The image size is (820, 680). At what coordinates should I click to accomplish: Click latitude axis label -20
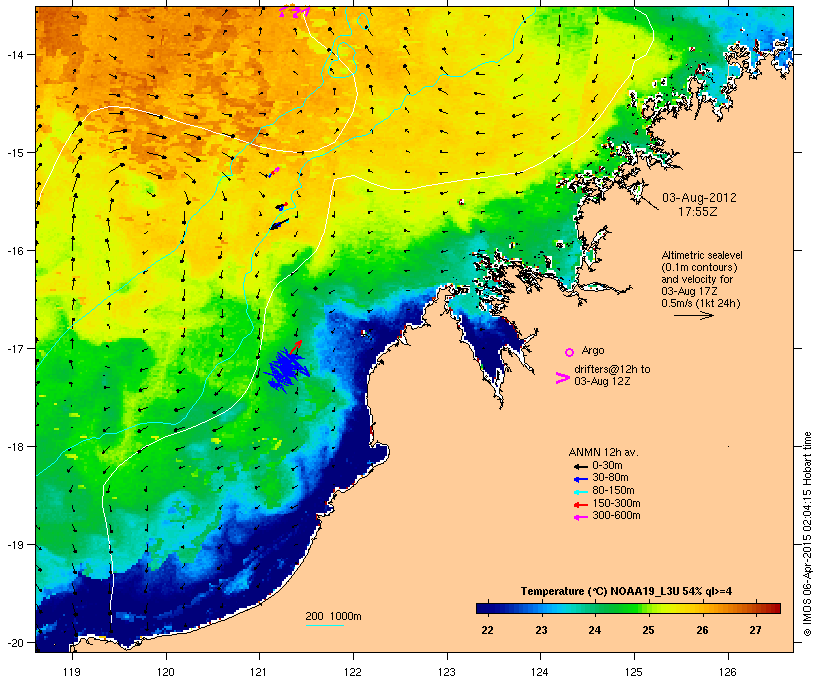click(15, 643)
